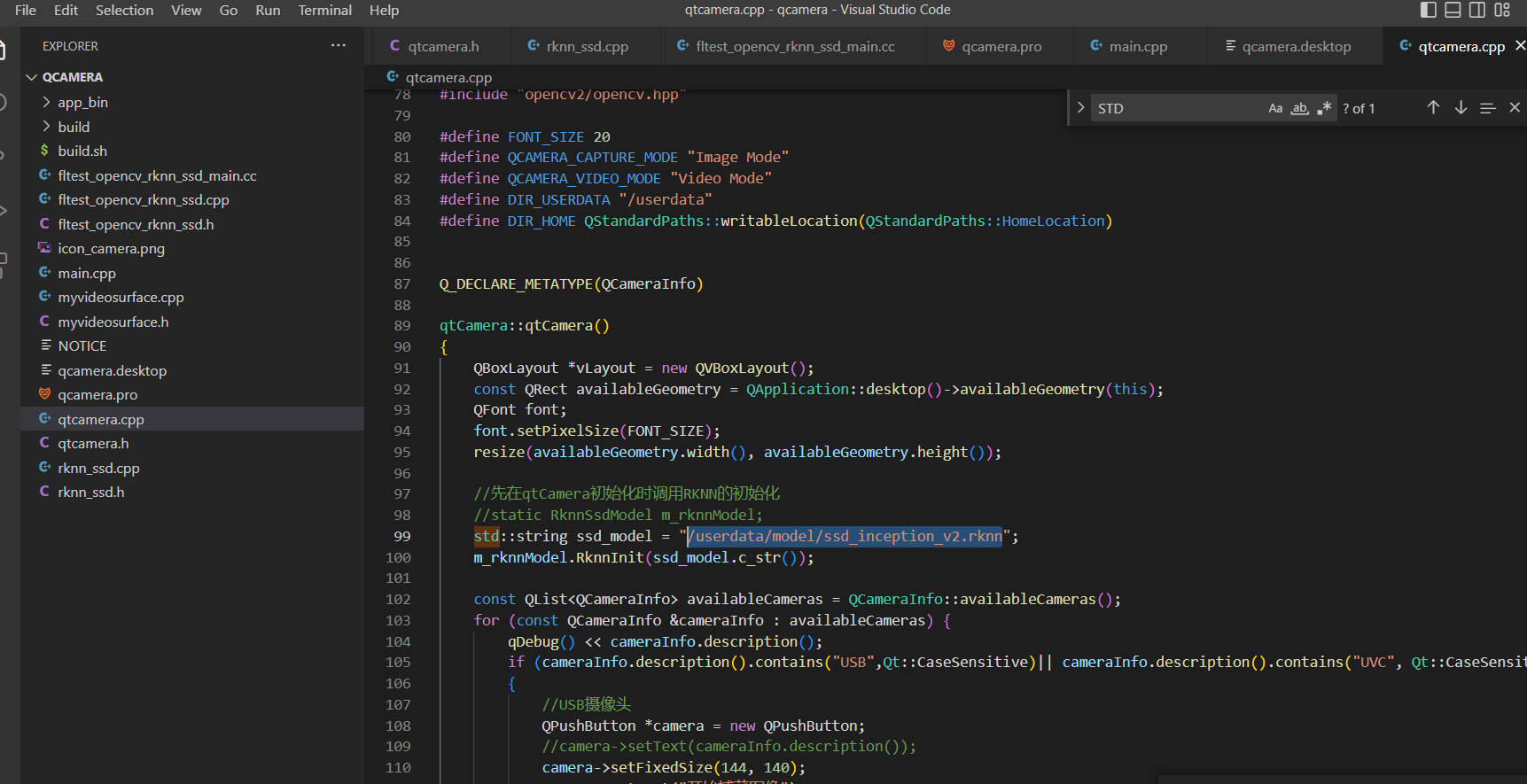Select qtcamera.cpp in explorer tree
This screenshot has height=784, width=1527.
(192, 419)
